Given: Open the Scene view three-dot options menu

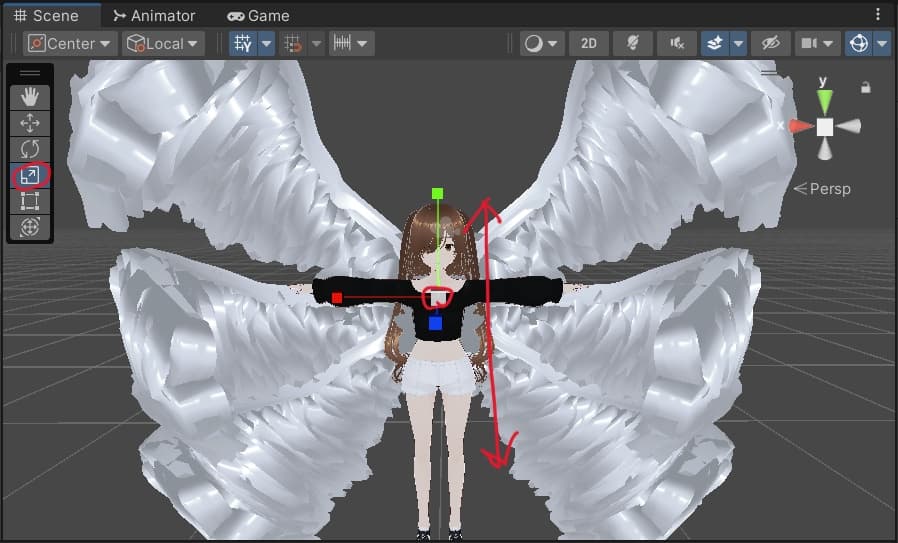Looking at the screenshot, I should coord(879,15).
